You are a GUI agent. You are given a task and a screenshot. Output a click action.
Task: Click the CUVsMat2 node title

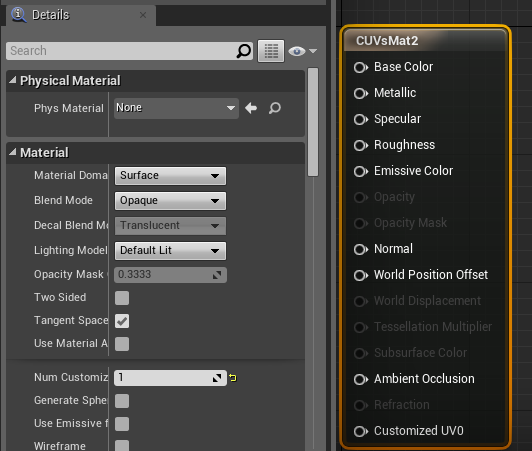coord(387,41)
